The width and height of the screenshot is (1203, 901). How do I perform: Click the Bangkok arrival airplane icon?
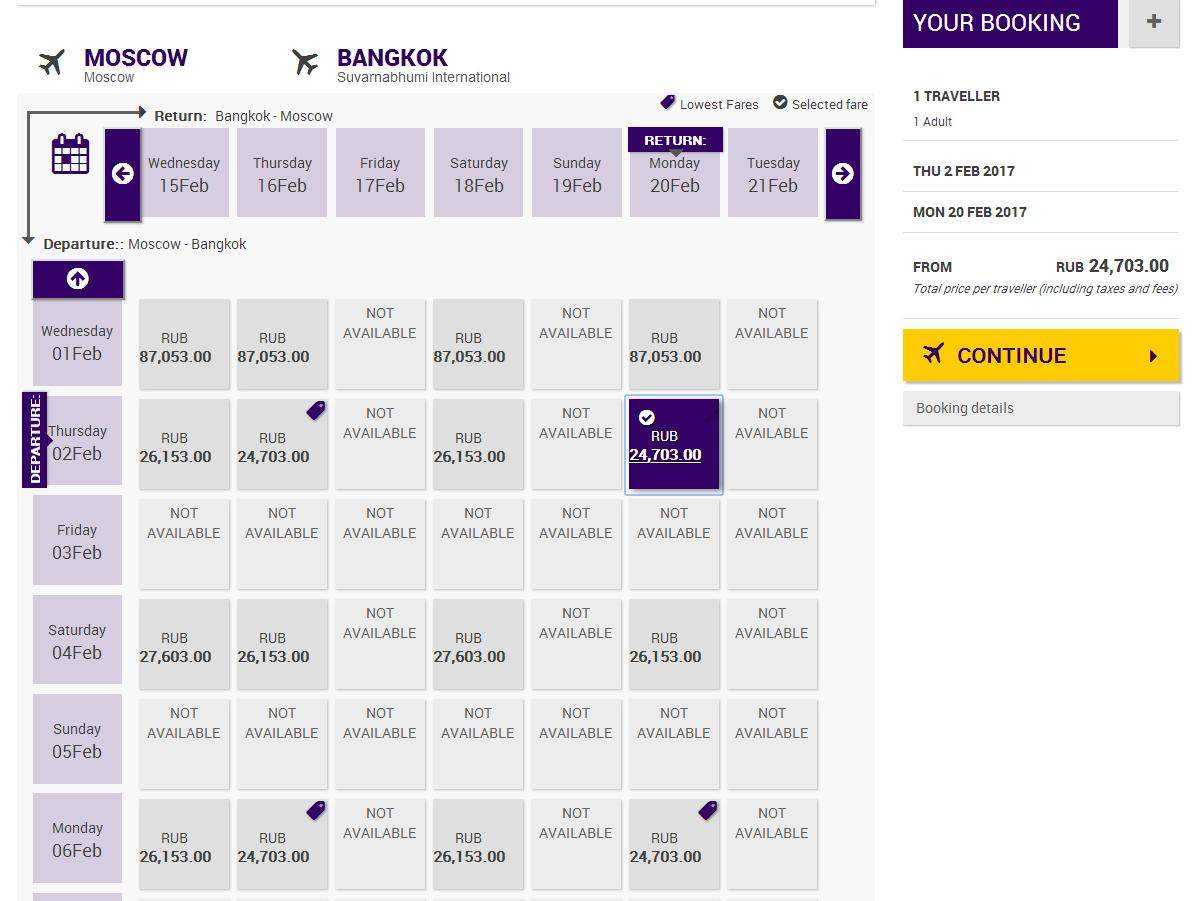pos(305,62)
